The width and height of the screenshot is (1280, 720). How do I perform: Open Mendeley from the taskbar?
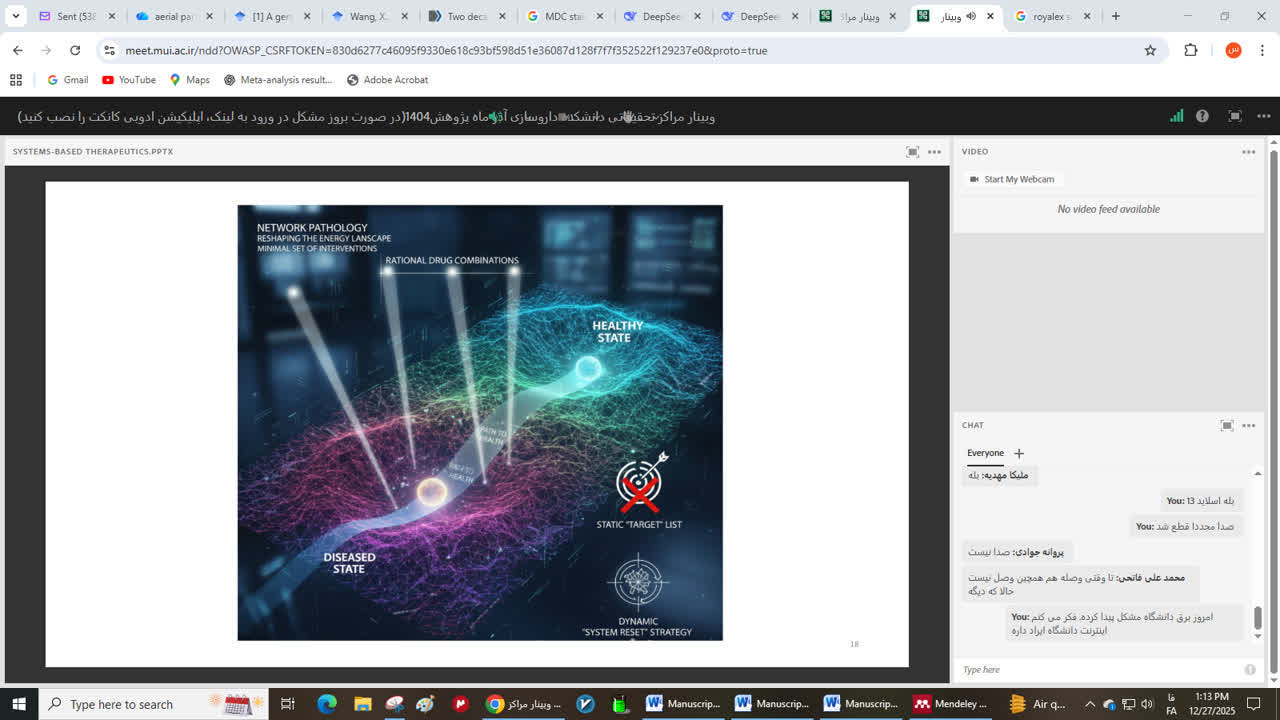[950, 704]
